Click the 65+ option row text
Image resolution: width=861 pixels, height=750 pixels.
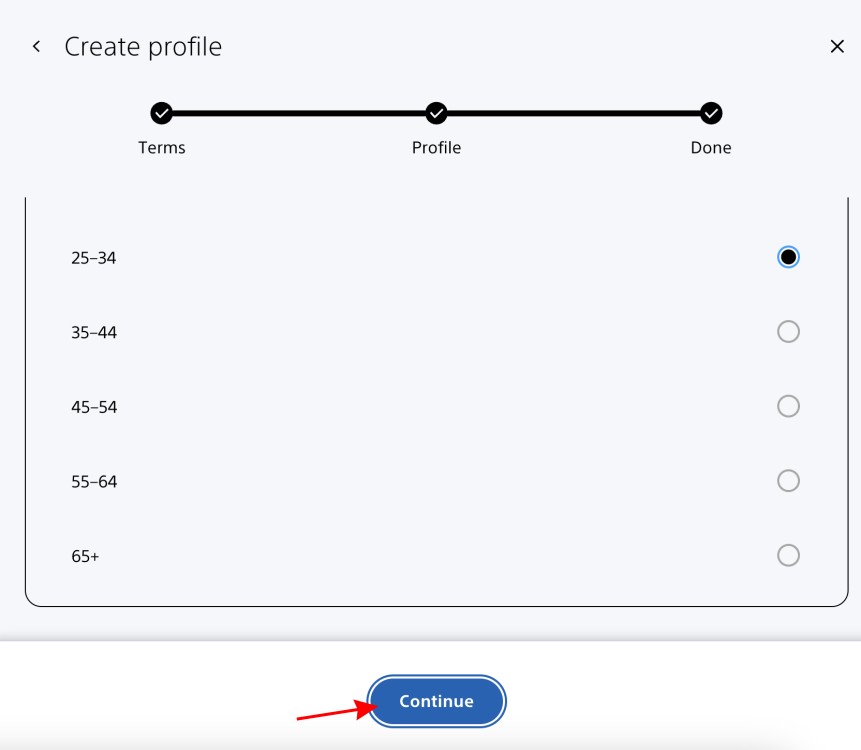(x=86, y=556)
